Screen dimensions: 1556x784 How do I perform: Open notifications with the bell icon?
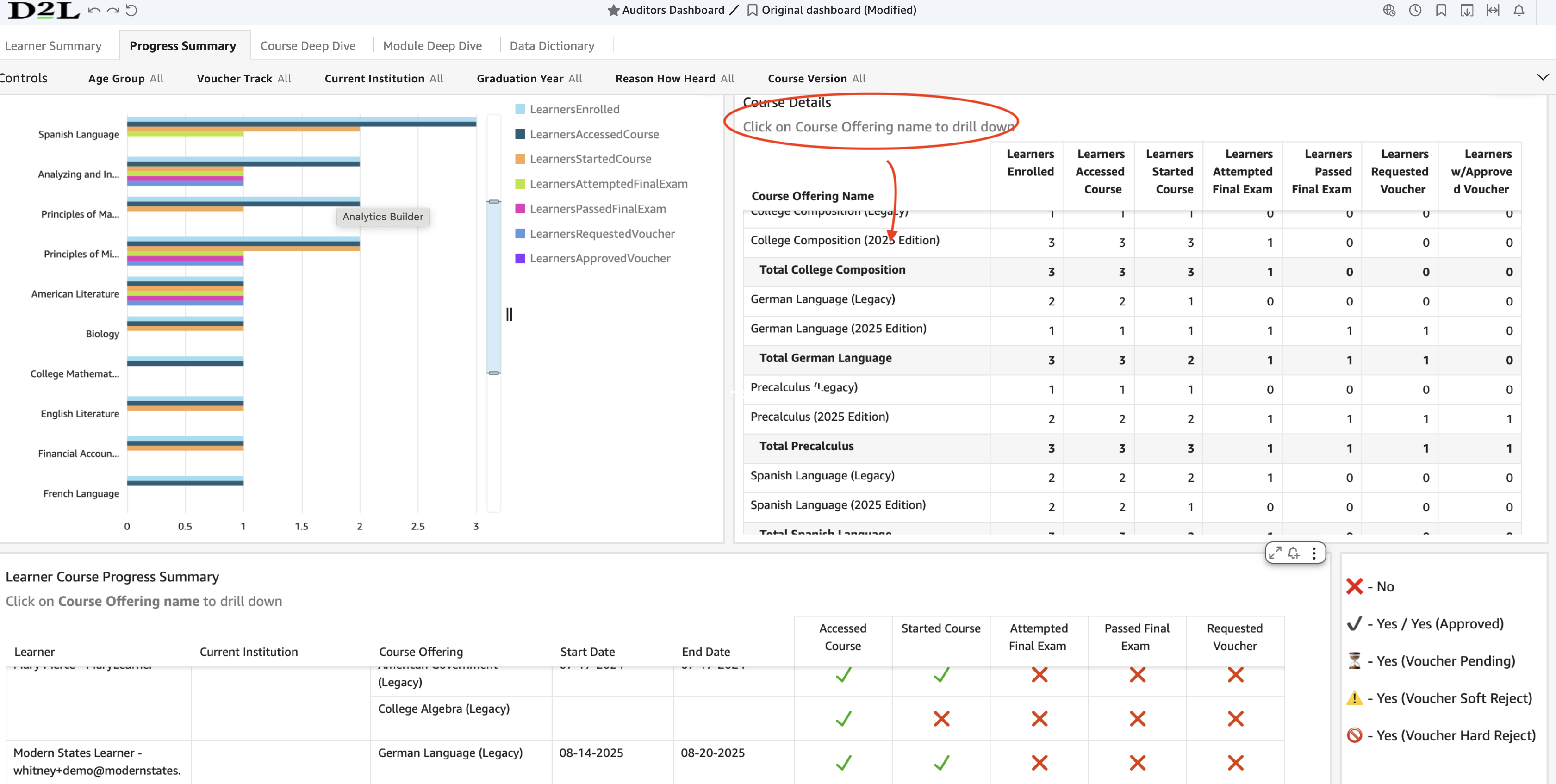pyautogui.click(x=1519, y=10)
